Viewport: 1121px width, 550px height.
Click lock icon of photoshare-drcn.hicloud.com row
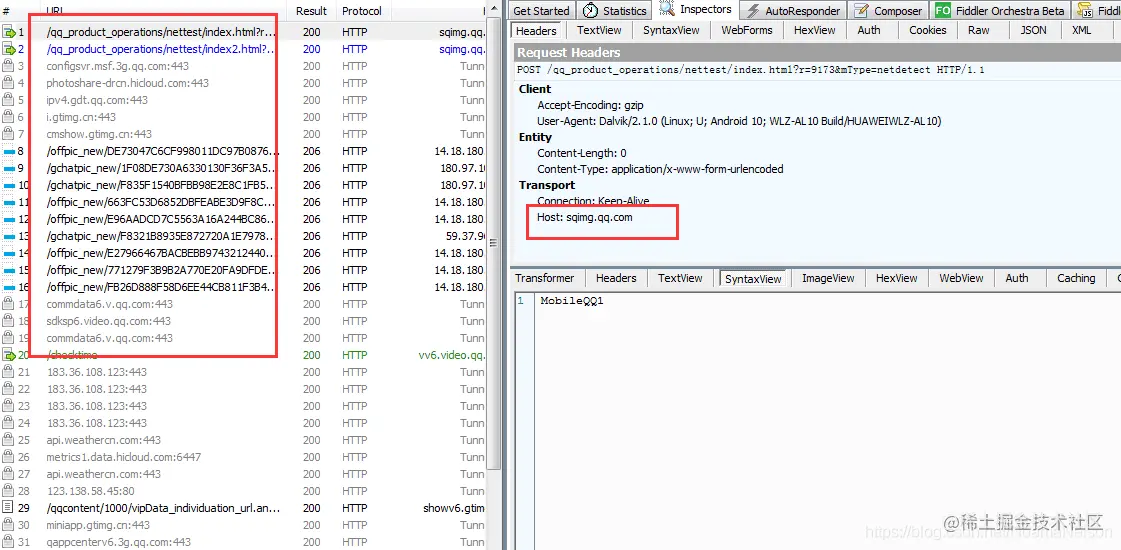point(8,83)
